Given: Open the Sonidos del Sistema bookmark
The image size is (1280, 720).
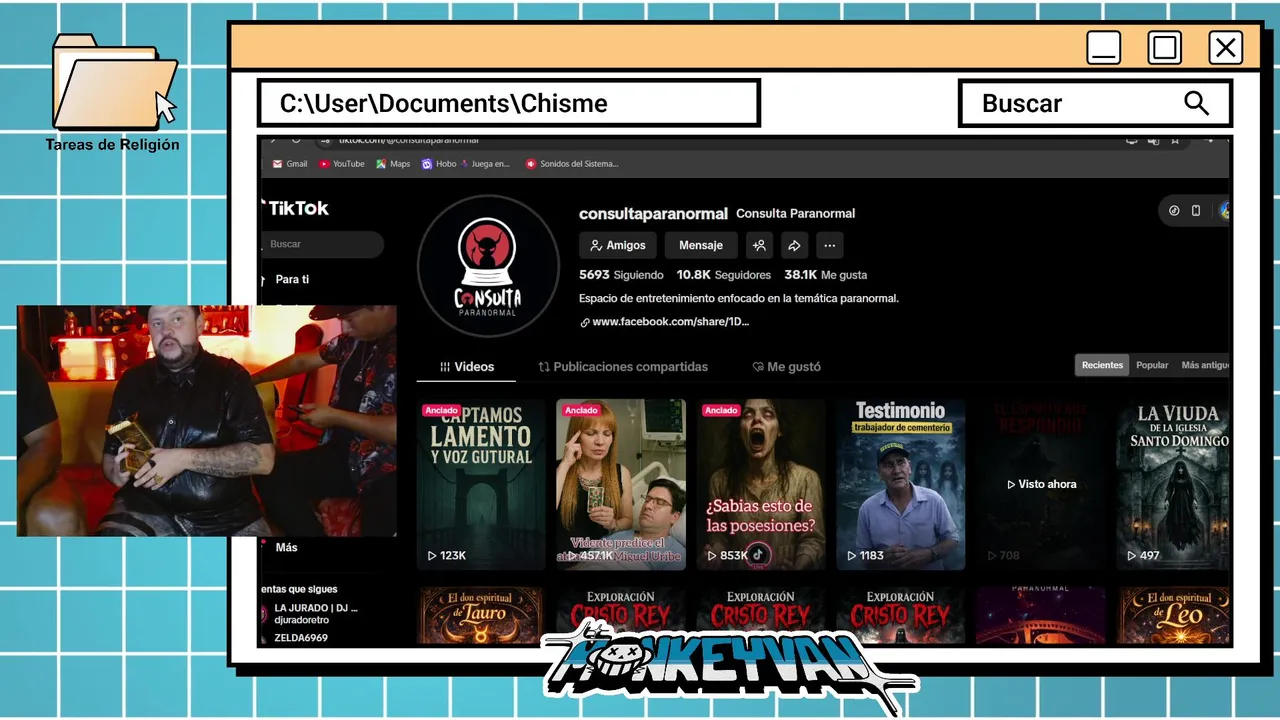Looking at the screenshot, I should click(572, 164).
